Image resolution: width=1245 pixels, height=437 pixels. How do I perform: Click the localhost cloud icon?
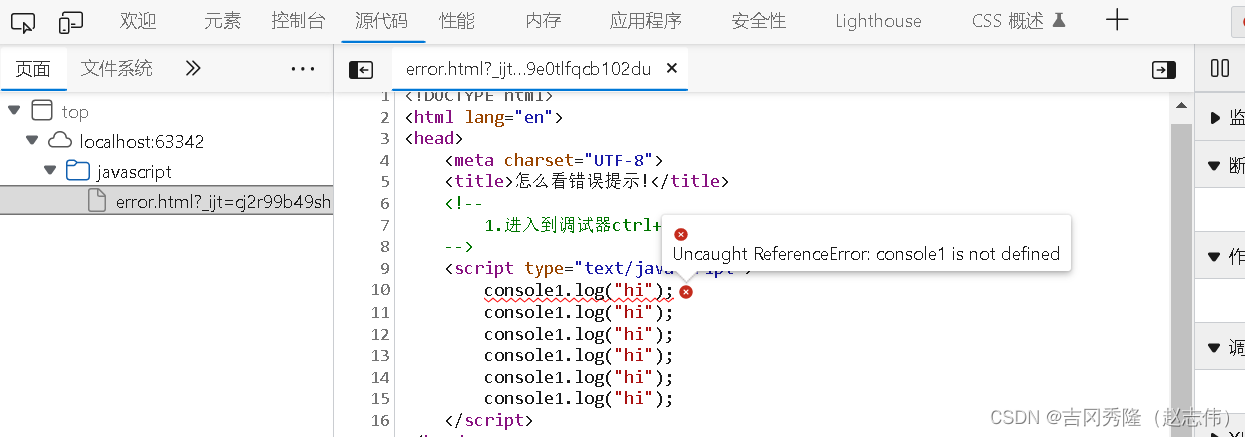click(60, 141)
